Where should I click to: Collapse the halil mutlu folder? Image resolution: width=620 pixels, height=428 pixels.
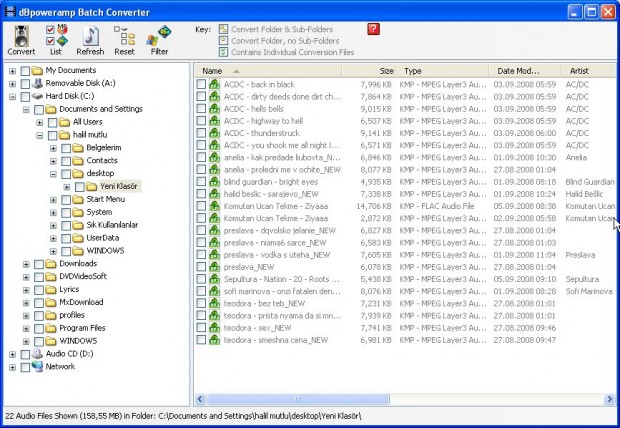click(x=40, y=135)
